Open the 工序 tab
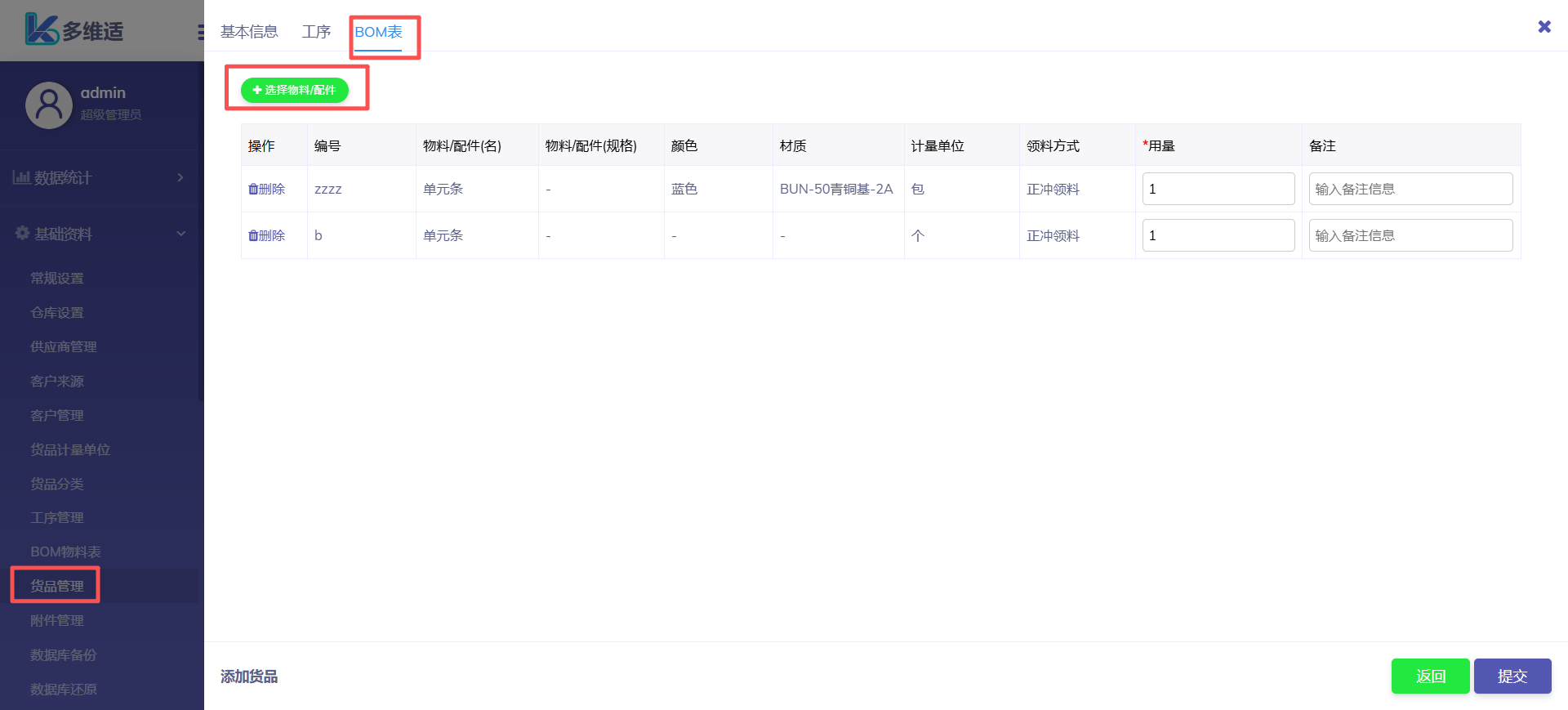1568x710 pixels. (316, 32)
